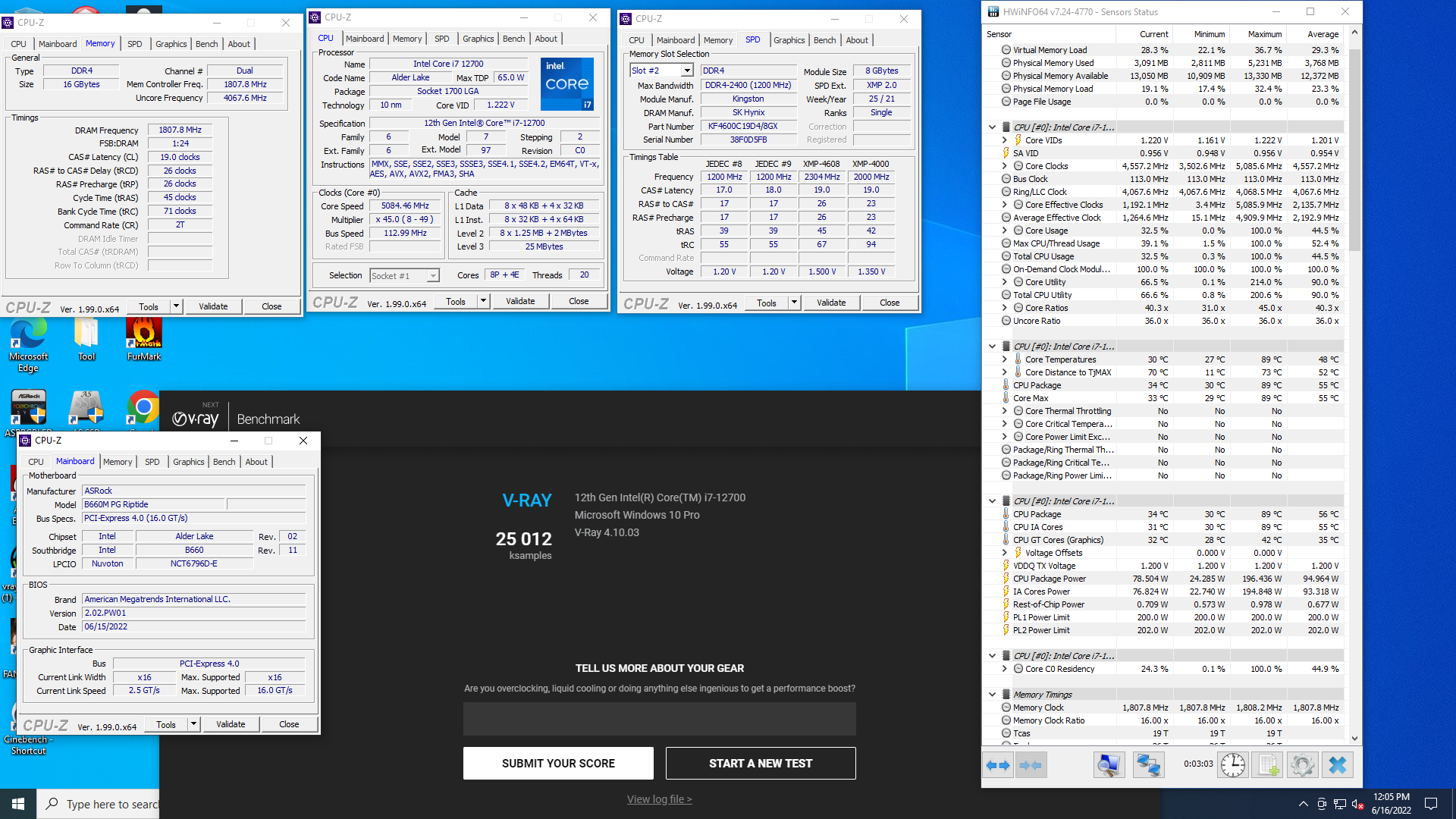Click the V-Ray logo in Benchmark

(196, 419)
